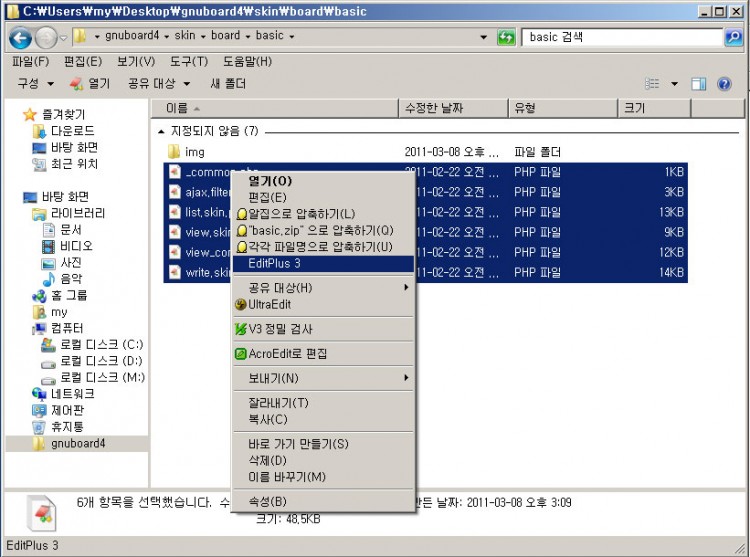Expand the 구성 toolbar dropdown
This screenshot has height=557, width=750.
coord(50,84)
